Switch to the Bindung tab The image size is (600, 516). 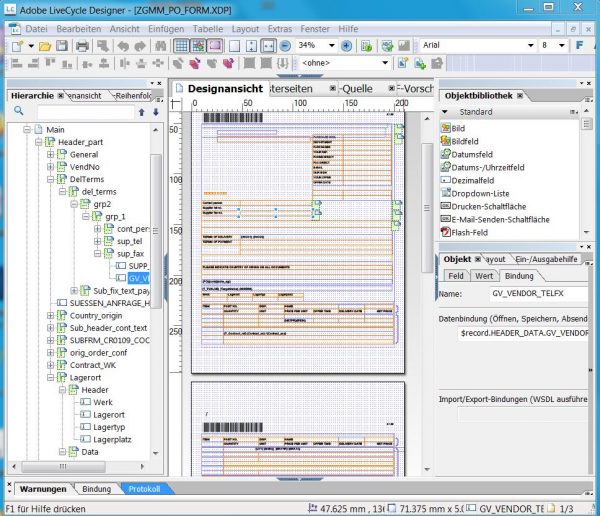[x=518, y=275]
